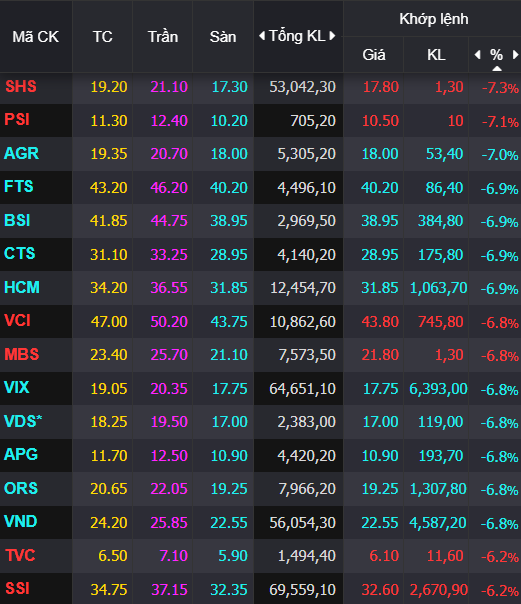
Task: Click the right arrow beside % column
Action: coord(515,55)
